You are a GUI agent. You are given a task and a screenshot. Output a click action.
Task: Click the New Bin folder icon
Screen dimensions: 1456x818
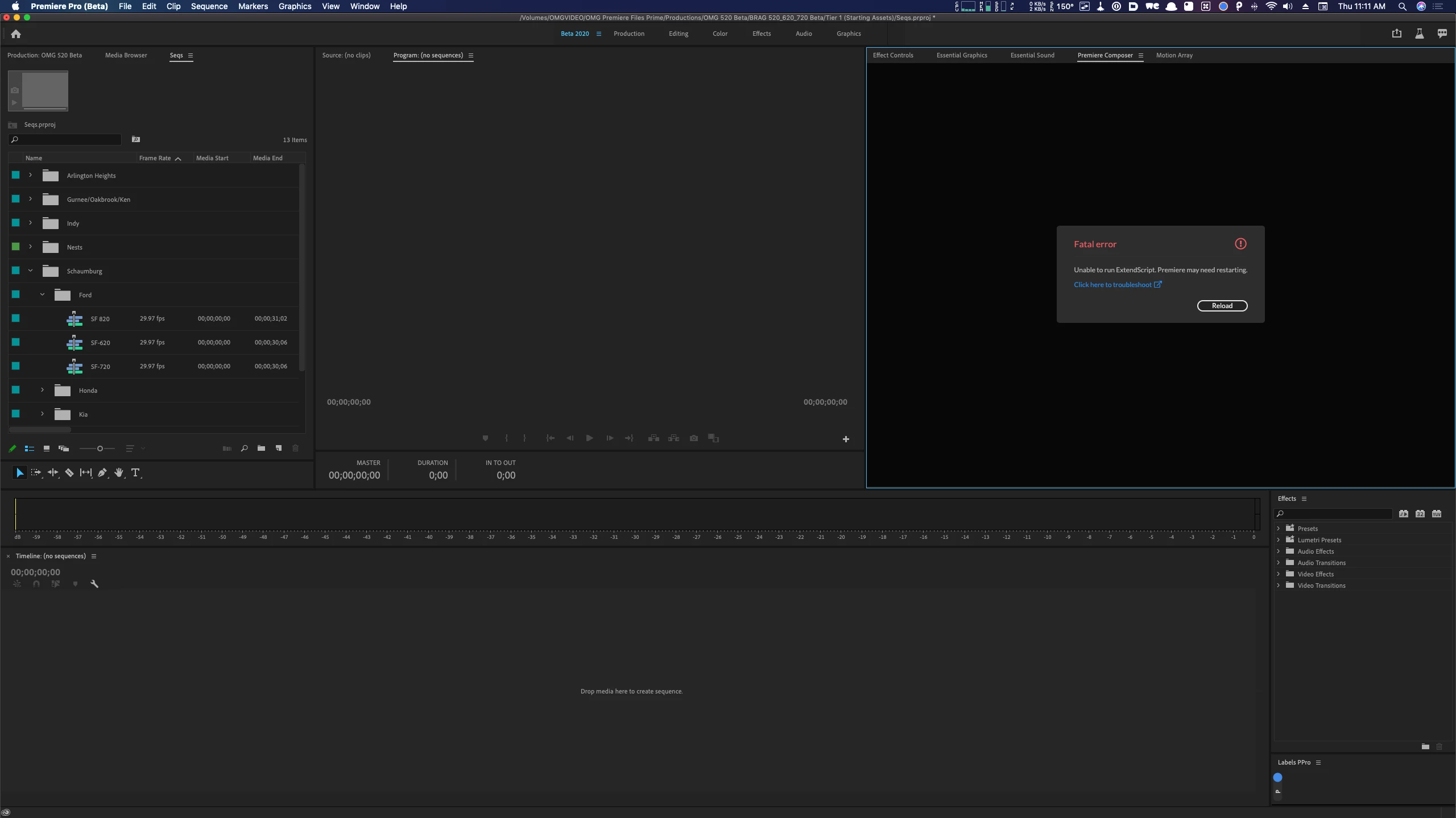[261, 449]
